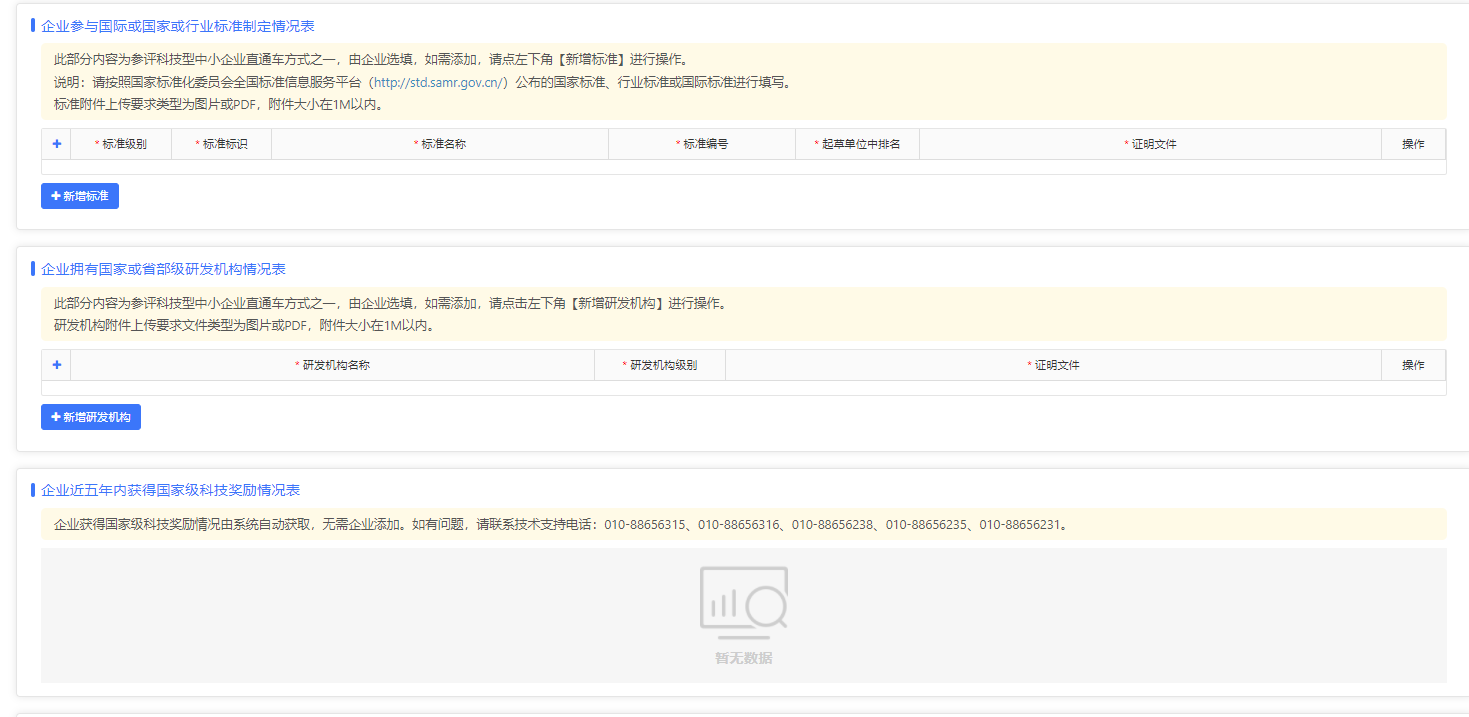Click 证明文件 header in the standards table
This screenshot has width=1469, height=717.
[x=1150, y=144]
